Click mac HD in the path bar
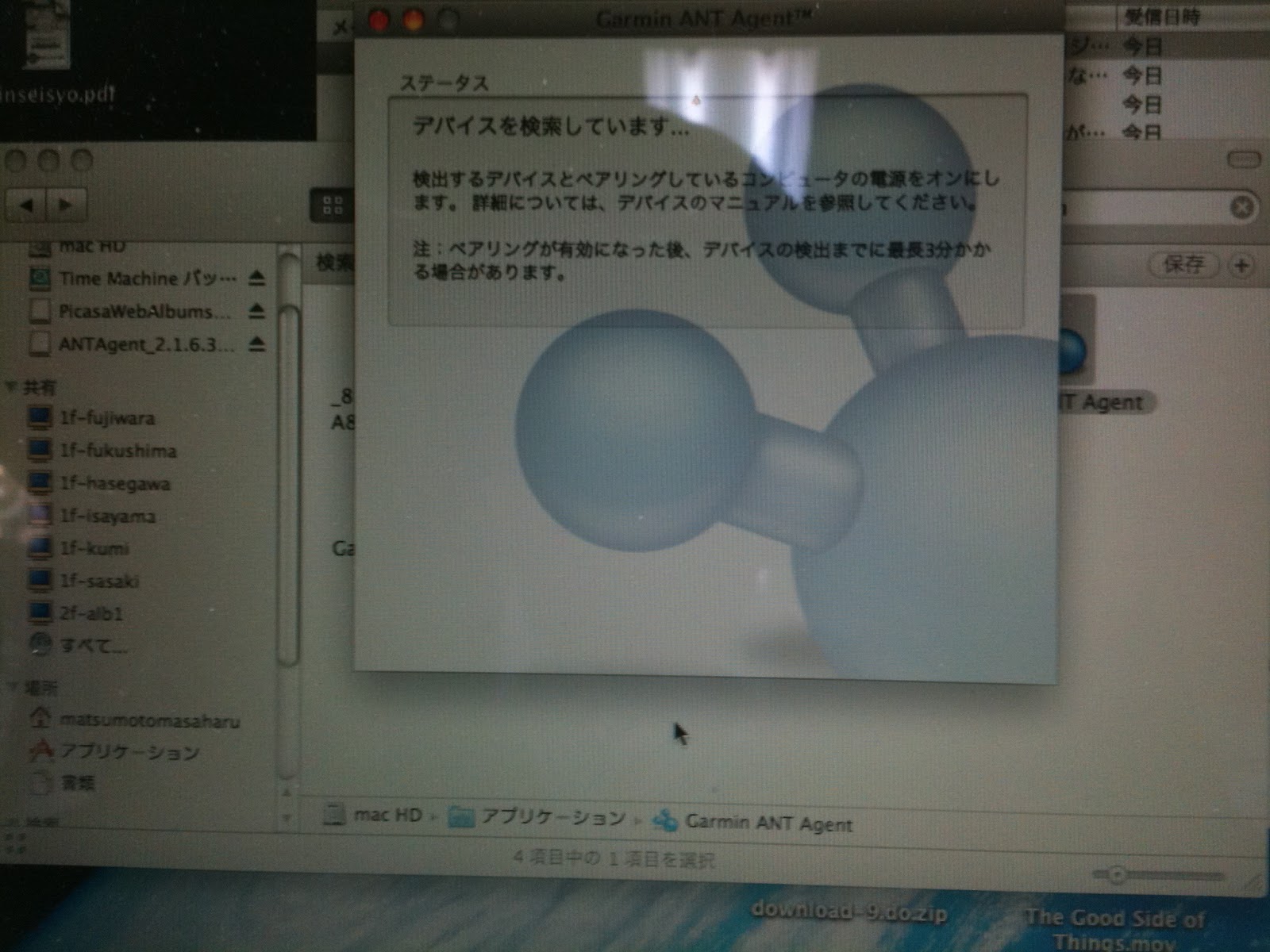Image resolution: width=1270 pixels, height=952 pixels. [374, 816]
